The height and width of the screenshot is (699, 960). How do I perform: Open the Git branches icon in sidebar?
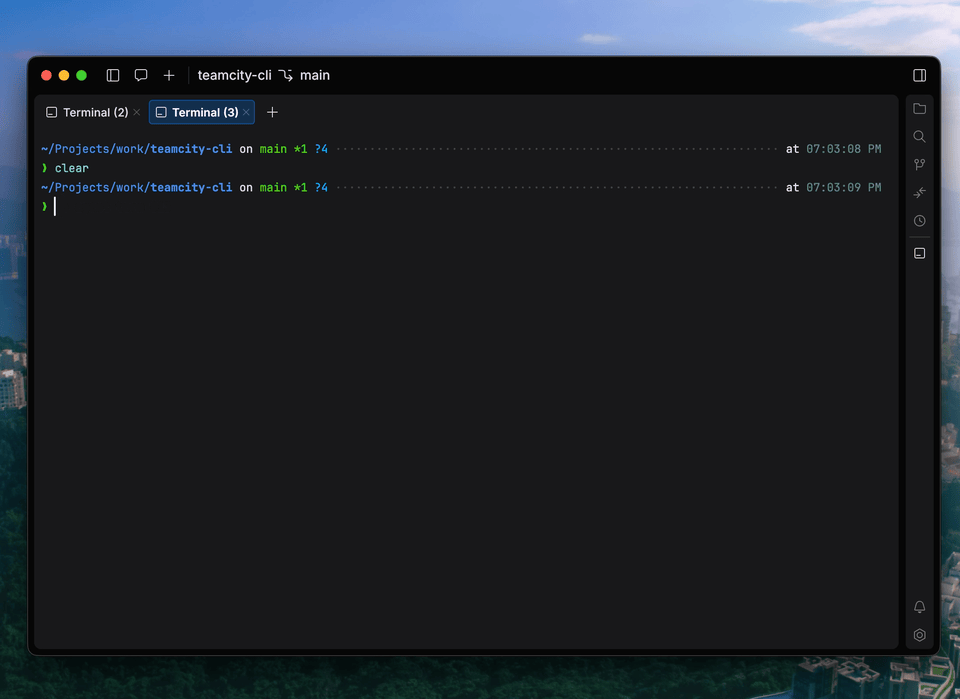(919, 164)
